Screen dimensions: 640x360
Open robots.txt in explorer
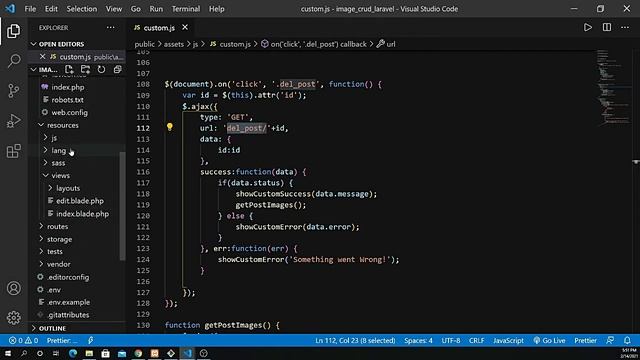[67, 100]
